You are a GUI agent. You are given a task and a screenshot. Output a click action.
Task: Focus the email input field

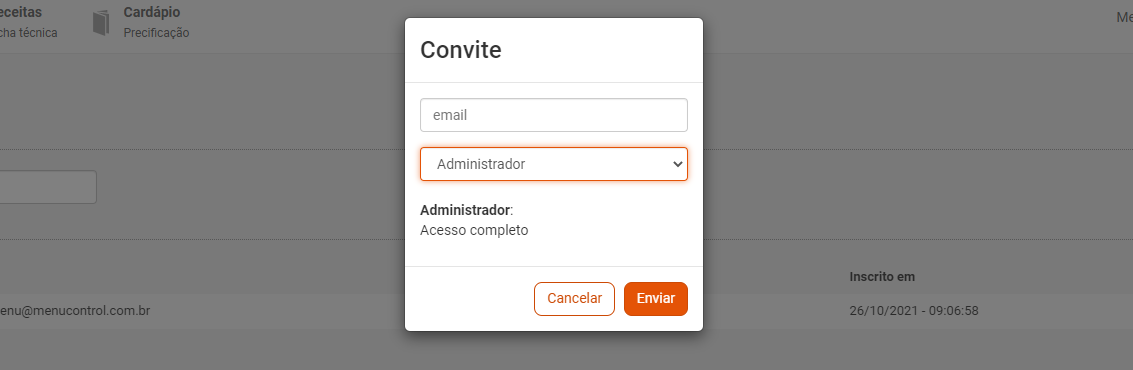[553, 115]
